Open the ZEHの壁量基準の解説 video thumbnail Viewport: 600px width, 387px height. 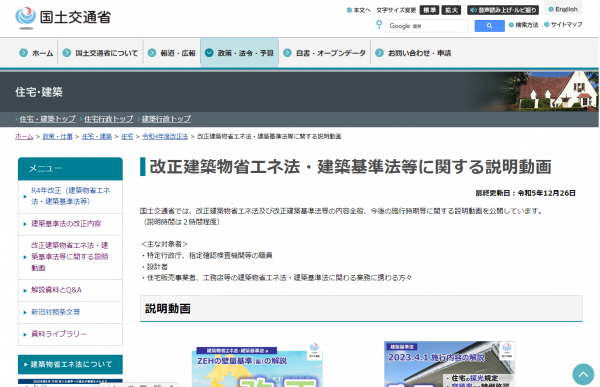(257, 365)
